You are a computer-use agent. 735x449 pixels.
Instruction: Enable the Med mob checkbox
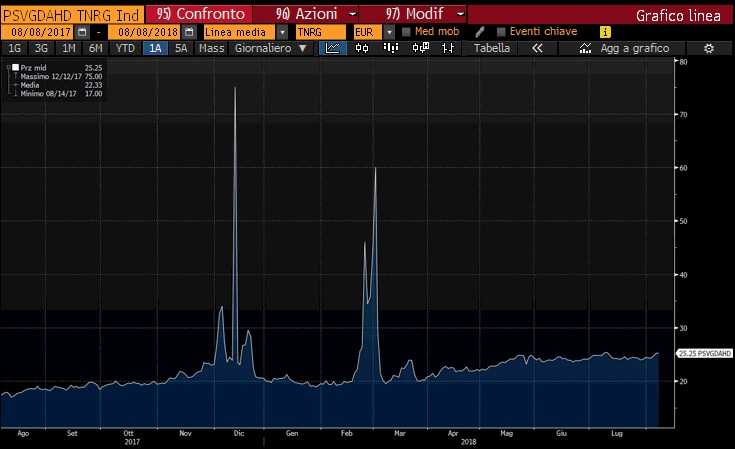point(406,32)
